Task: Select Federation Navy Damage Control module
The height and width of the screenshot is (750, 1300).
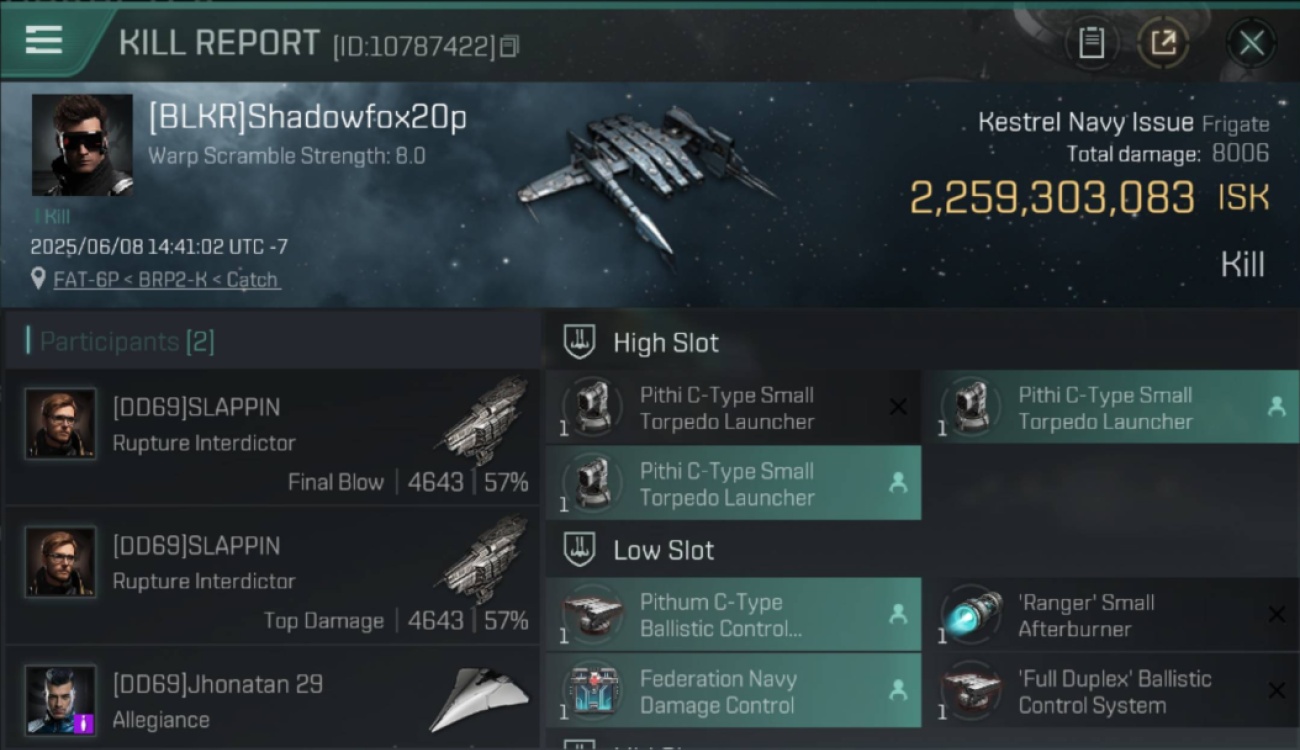Action: click(x=733, y=691)
